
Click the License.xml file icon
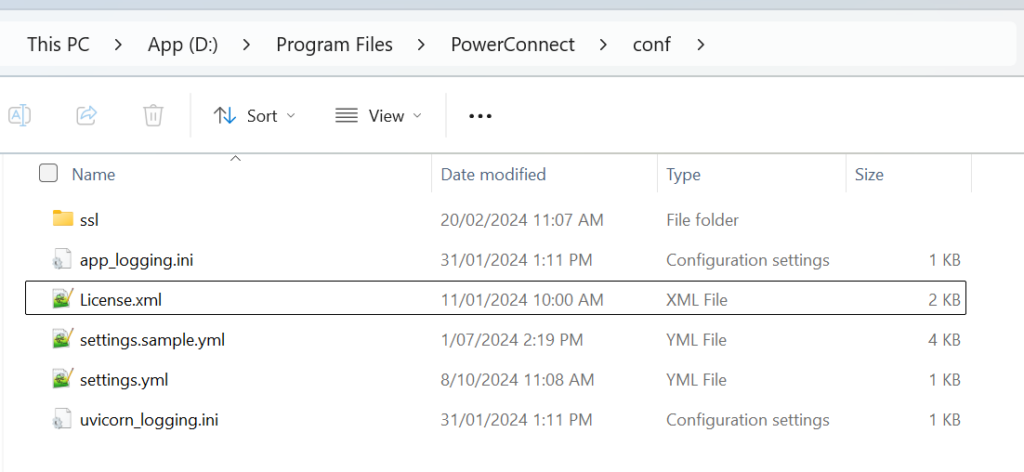tap(63, 299)
